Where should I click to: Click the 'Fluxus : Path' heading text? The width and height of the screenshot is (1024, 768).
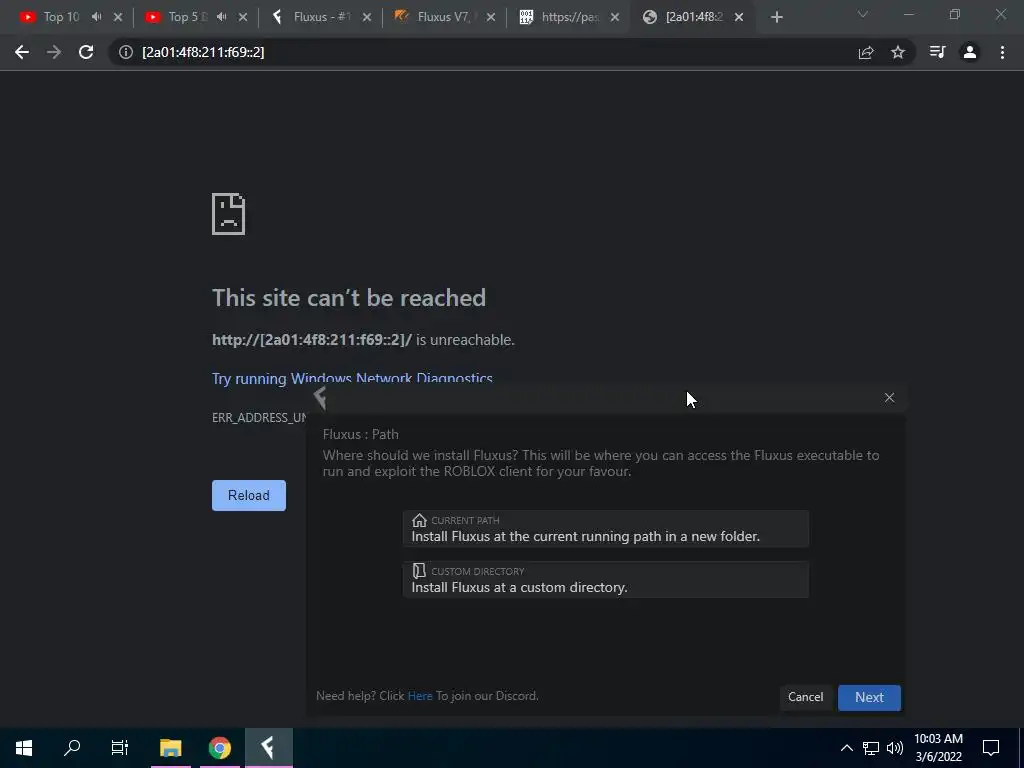tap(360, 434)
